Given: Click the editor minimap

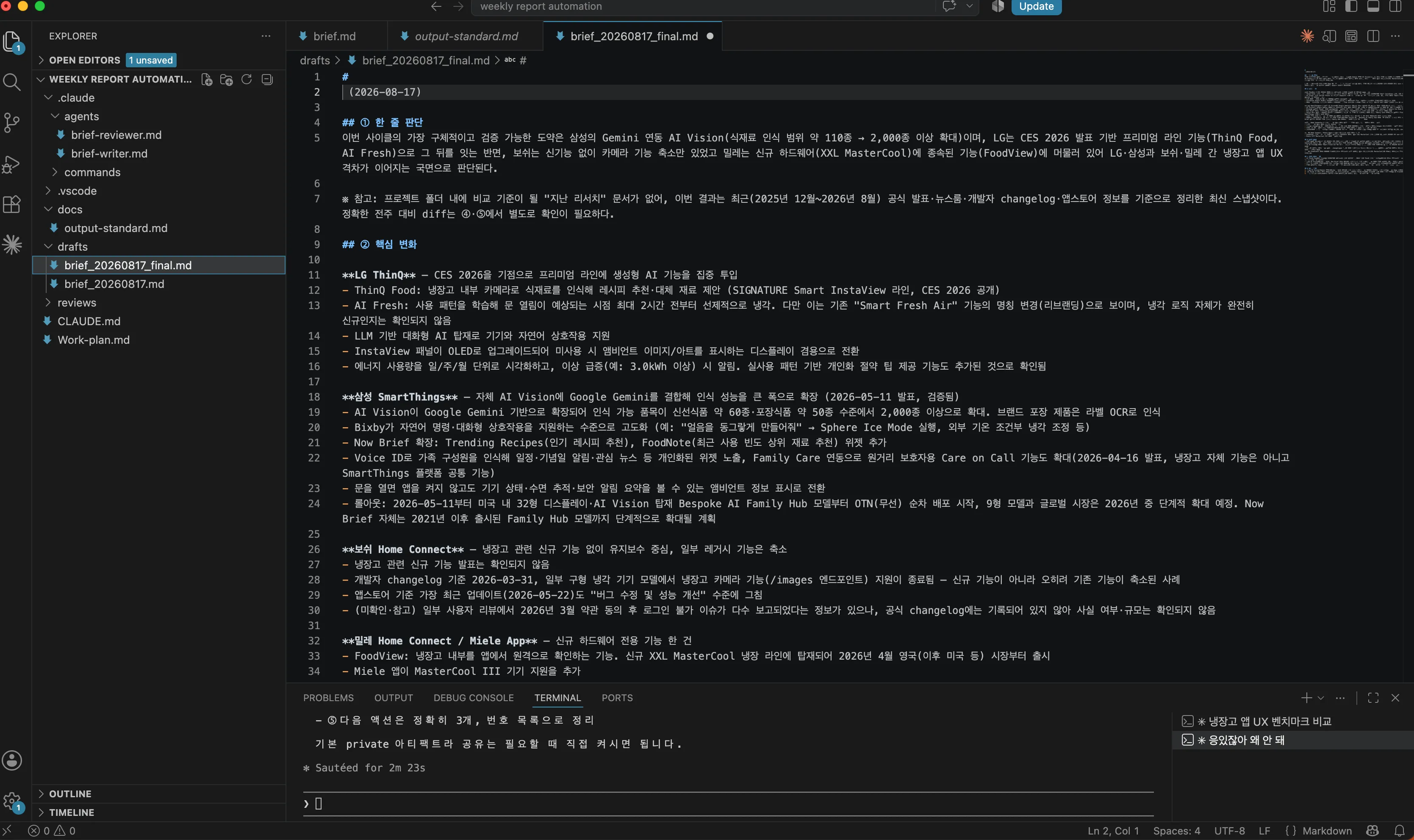Looking at the screenshot, I should pos(1353,122).
